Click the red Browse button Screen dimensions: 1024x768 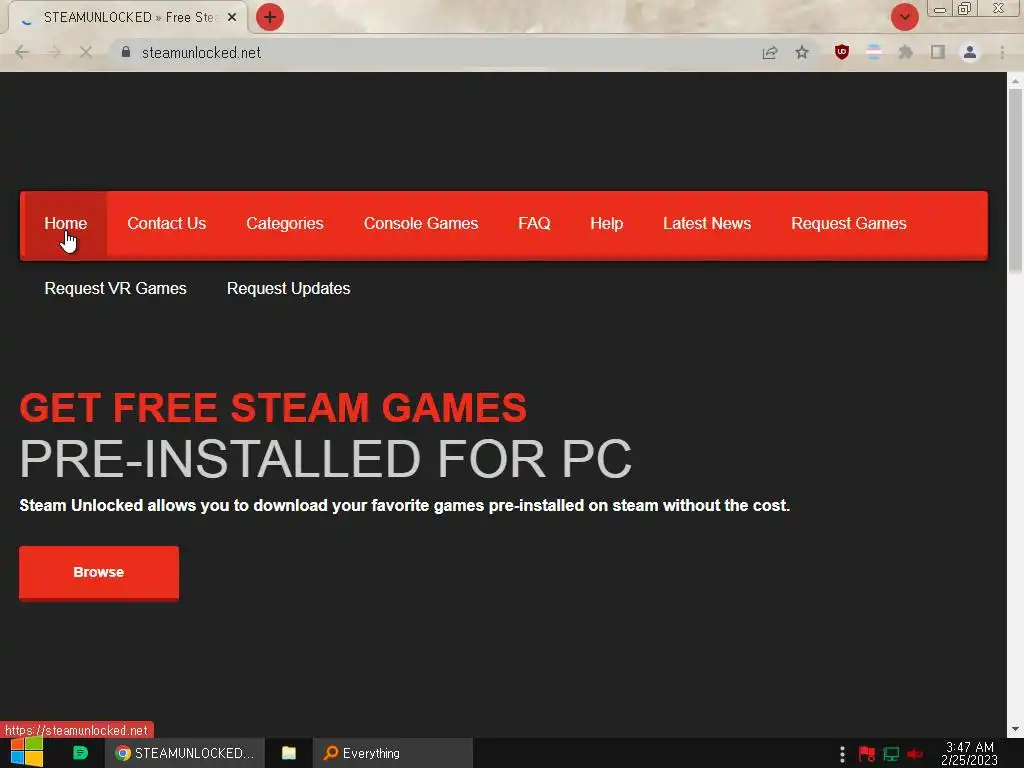click(x=99, y=573)
